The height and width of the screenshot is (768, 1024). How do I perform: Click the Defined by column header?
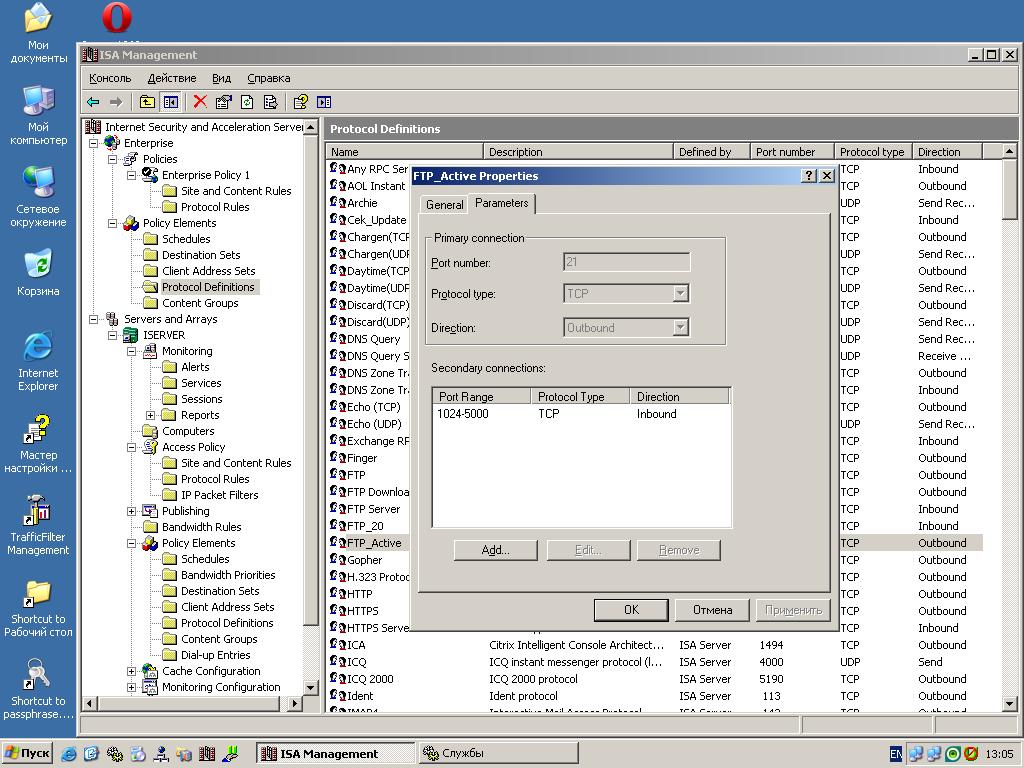(711, 152)
